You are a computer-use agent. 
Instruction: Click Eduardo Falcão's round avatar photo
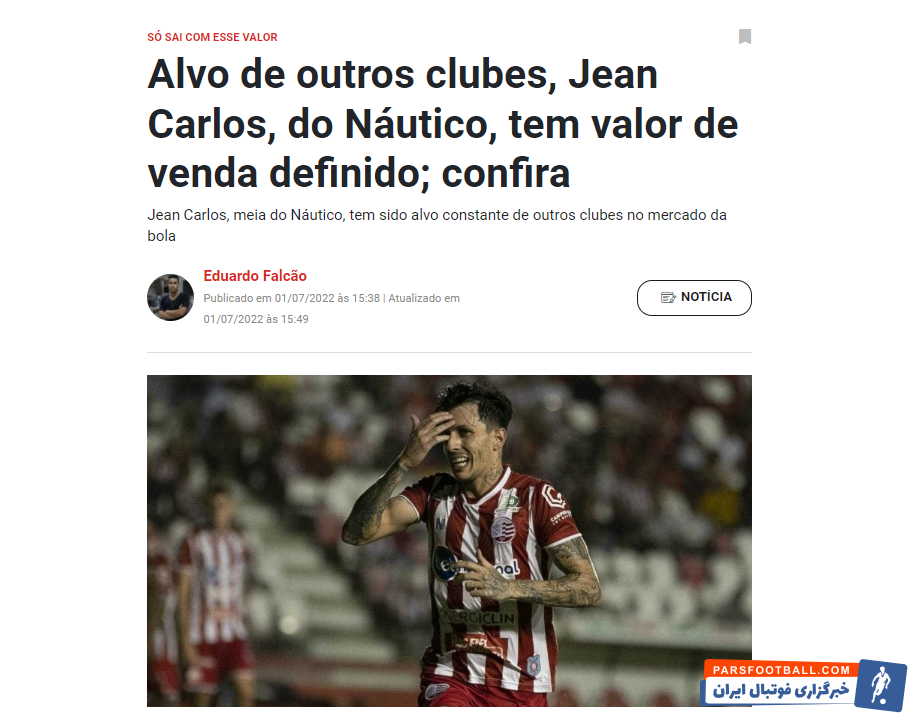170,297
